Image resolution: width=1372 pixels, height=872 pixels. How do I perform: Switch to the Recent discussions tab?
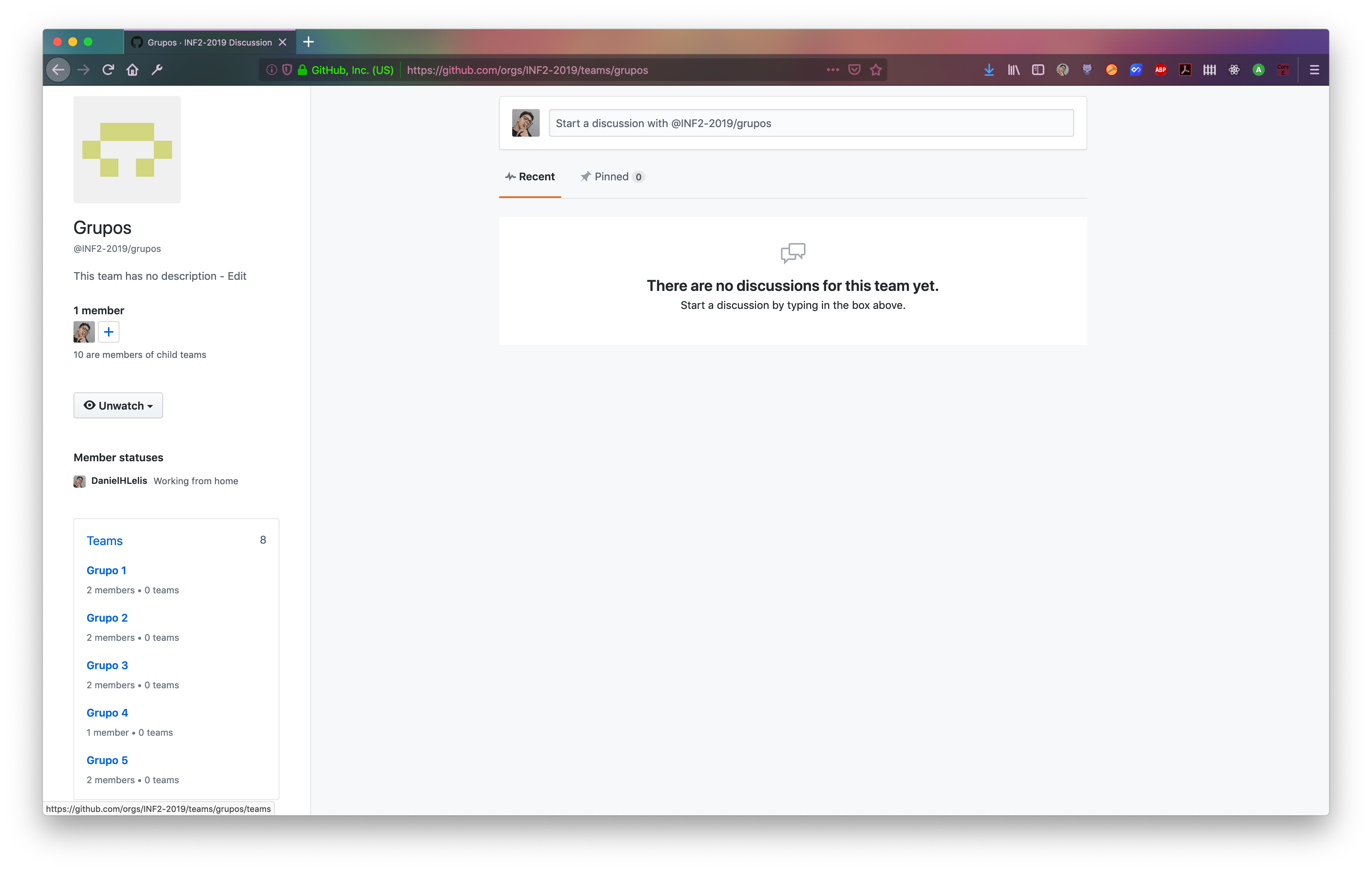pos(530,176)
